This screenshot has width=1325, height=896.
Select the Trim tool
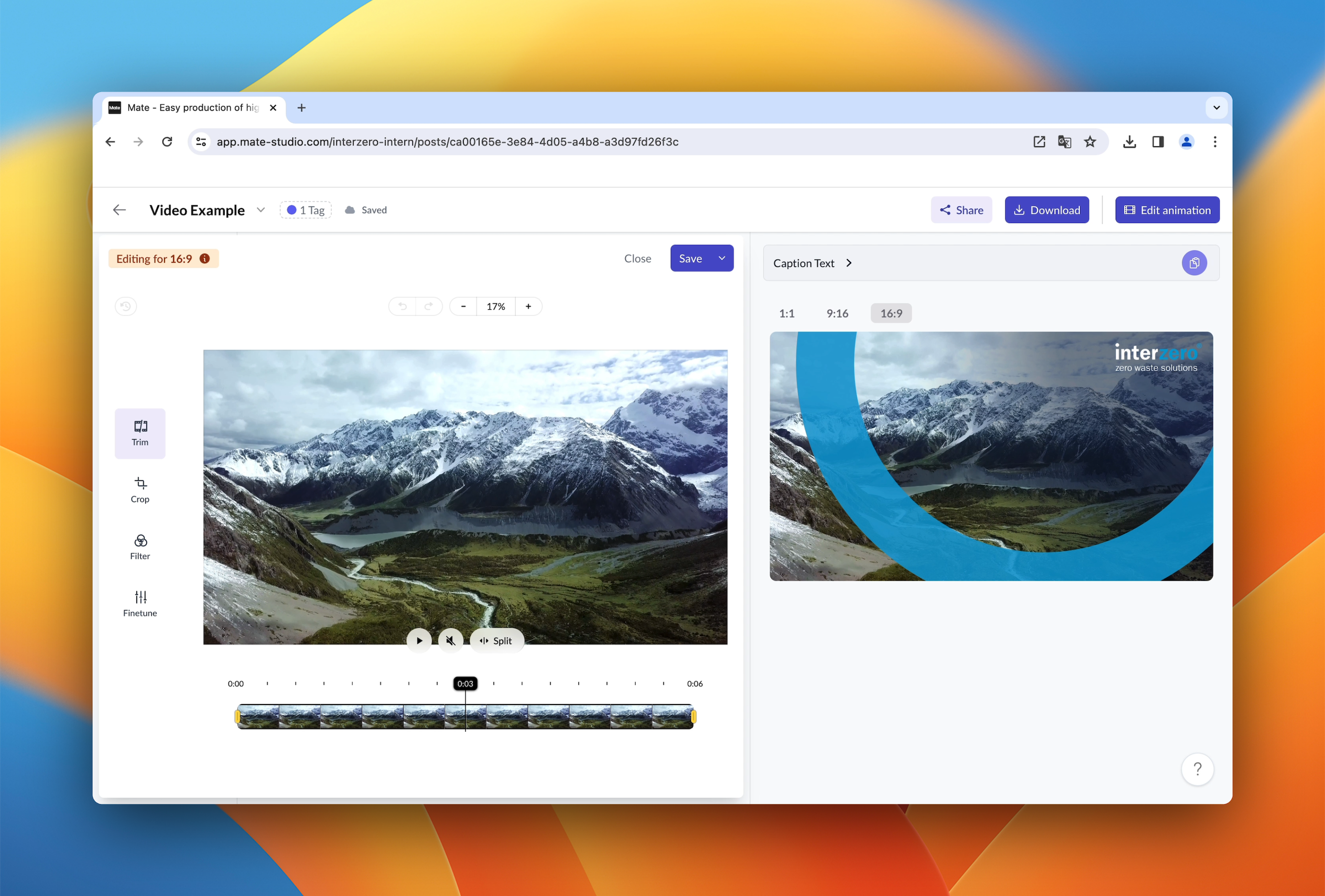140,433
